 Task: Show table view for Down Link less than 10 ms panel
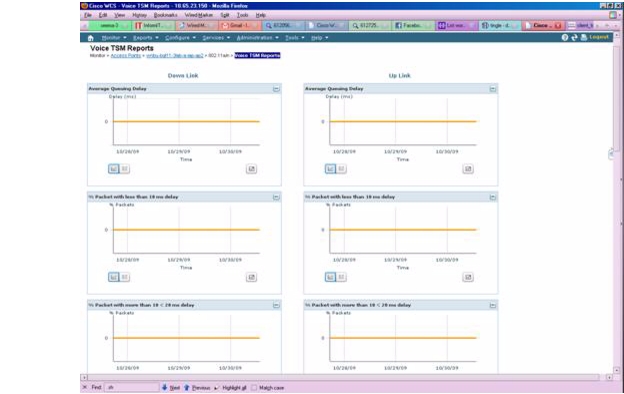pos(125,277)
